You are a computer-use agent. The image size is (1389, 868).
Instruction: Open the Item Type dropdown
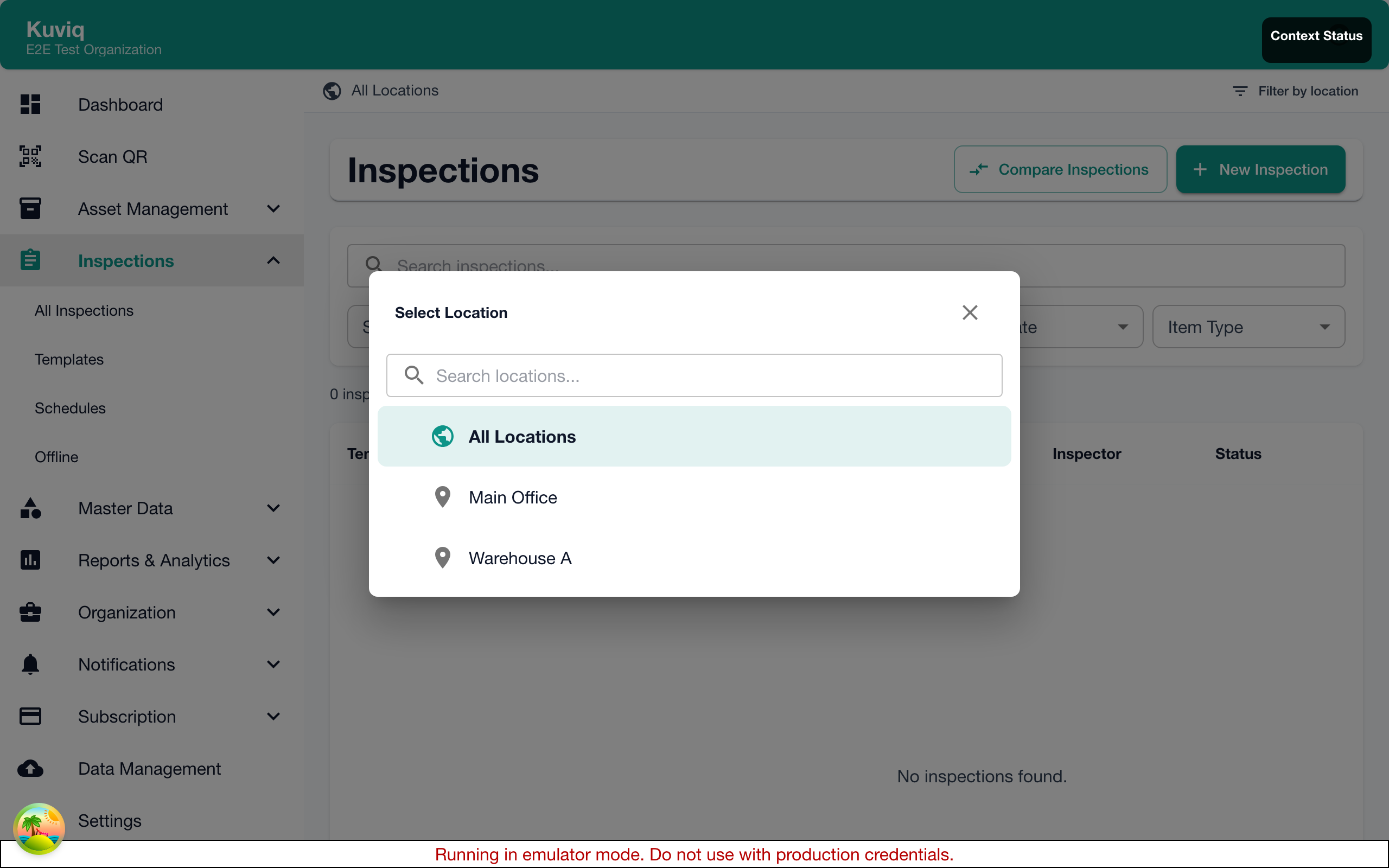[x=1248, y=326]
